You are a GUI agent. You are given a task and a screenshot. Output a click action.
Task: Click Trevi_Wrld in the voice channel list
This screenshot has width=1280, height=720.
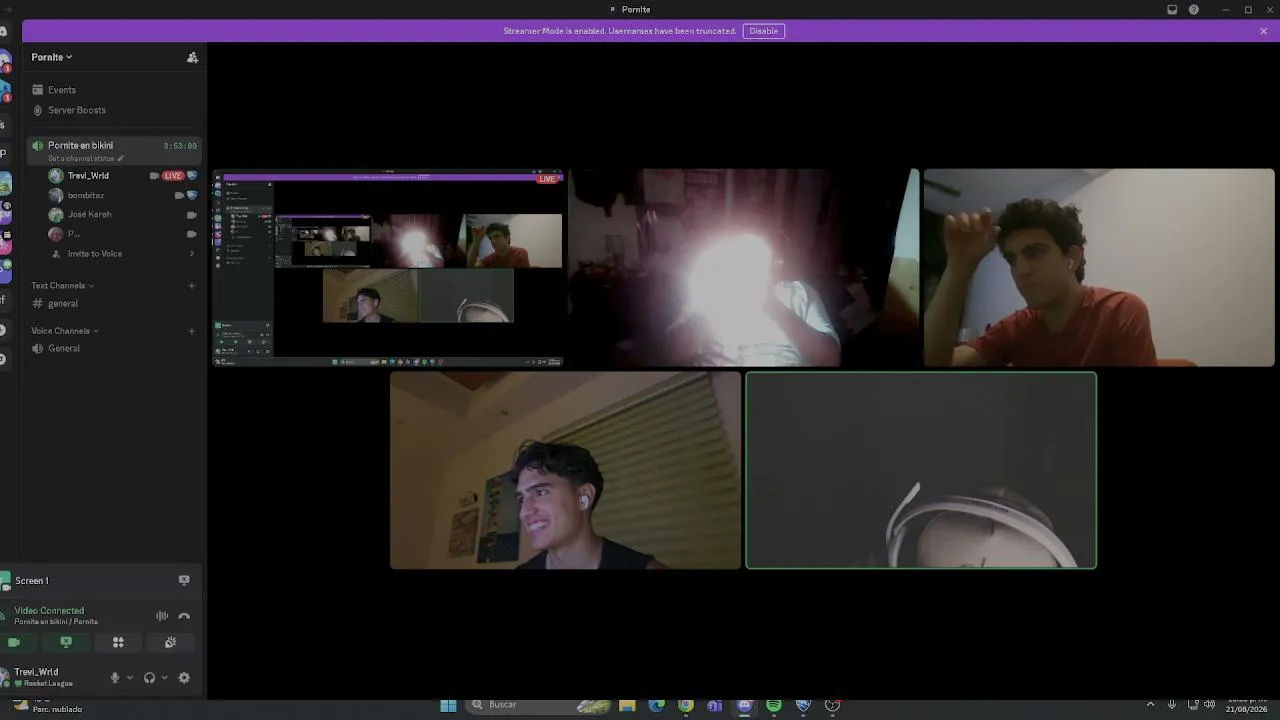pos(88,176)
